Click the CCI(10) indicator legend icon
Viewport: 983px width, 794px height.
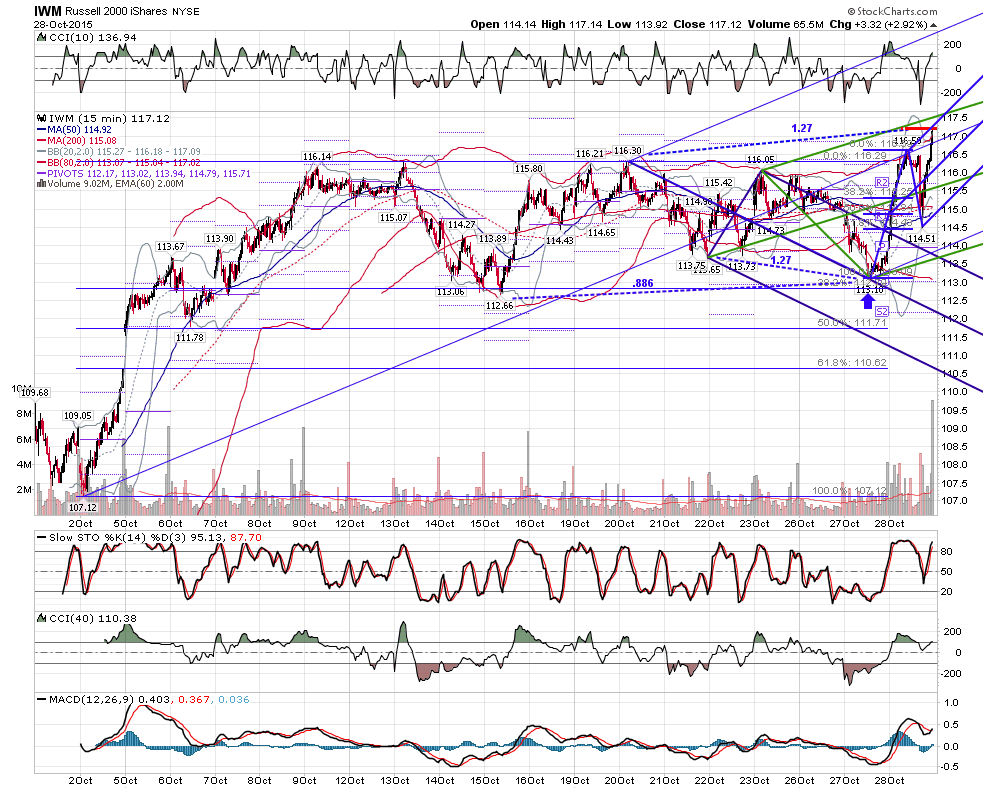click(41, 38)
